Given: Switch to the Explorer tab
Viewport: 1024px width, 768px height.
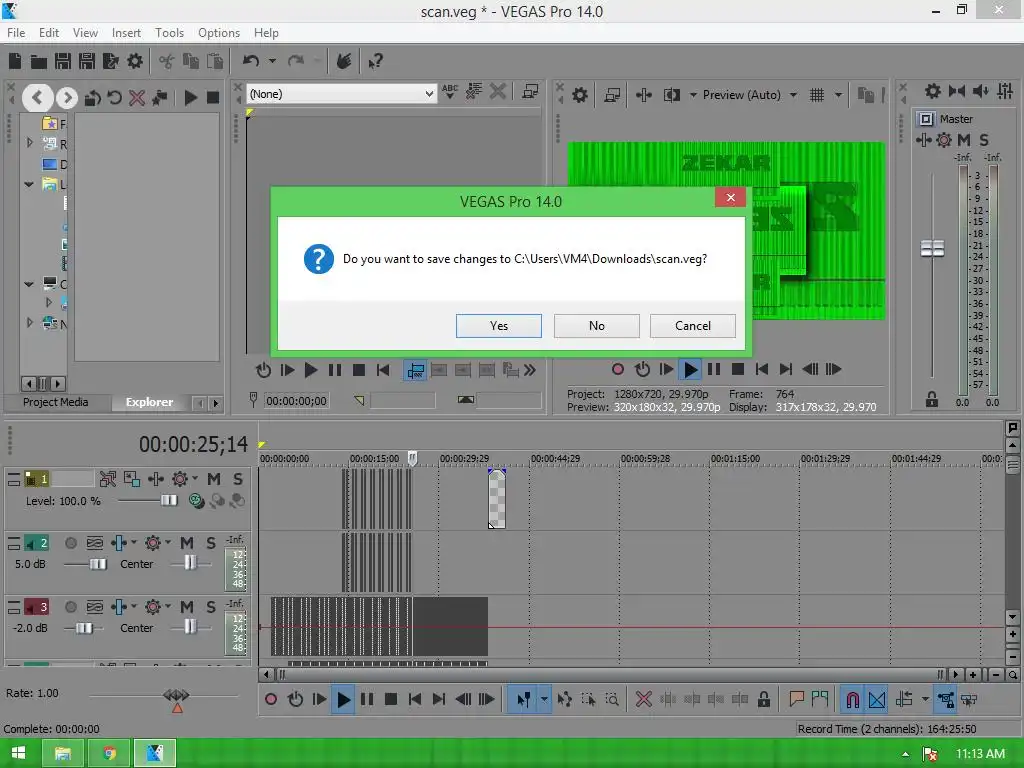Looking at the screenshot, I should [x=150, y=402].
